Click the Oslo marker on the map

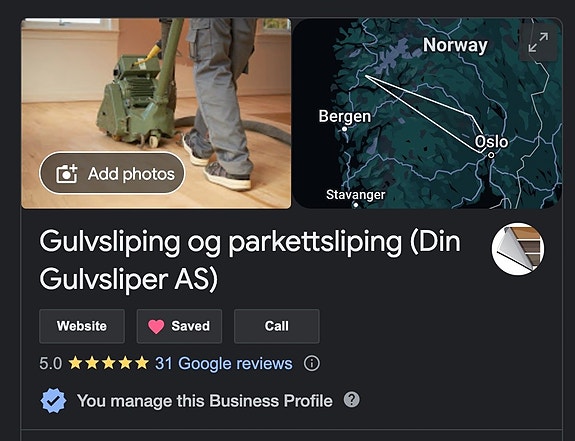491,155
